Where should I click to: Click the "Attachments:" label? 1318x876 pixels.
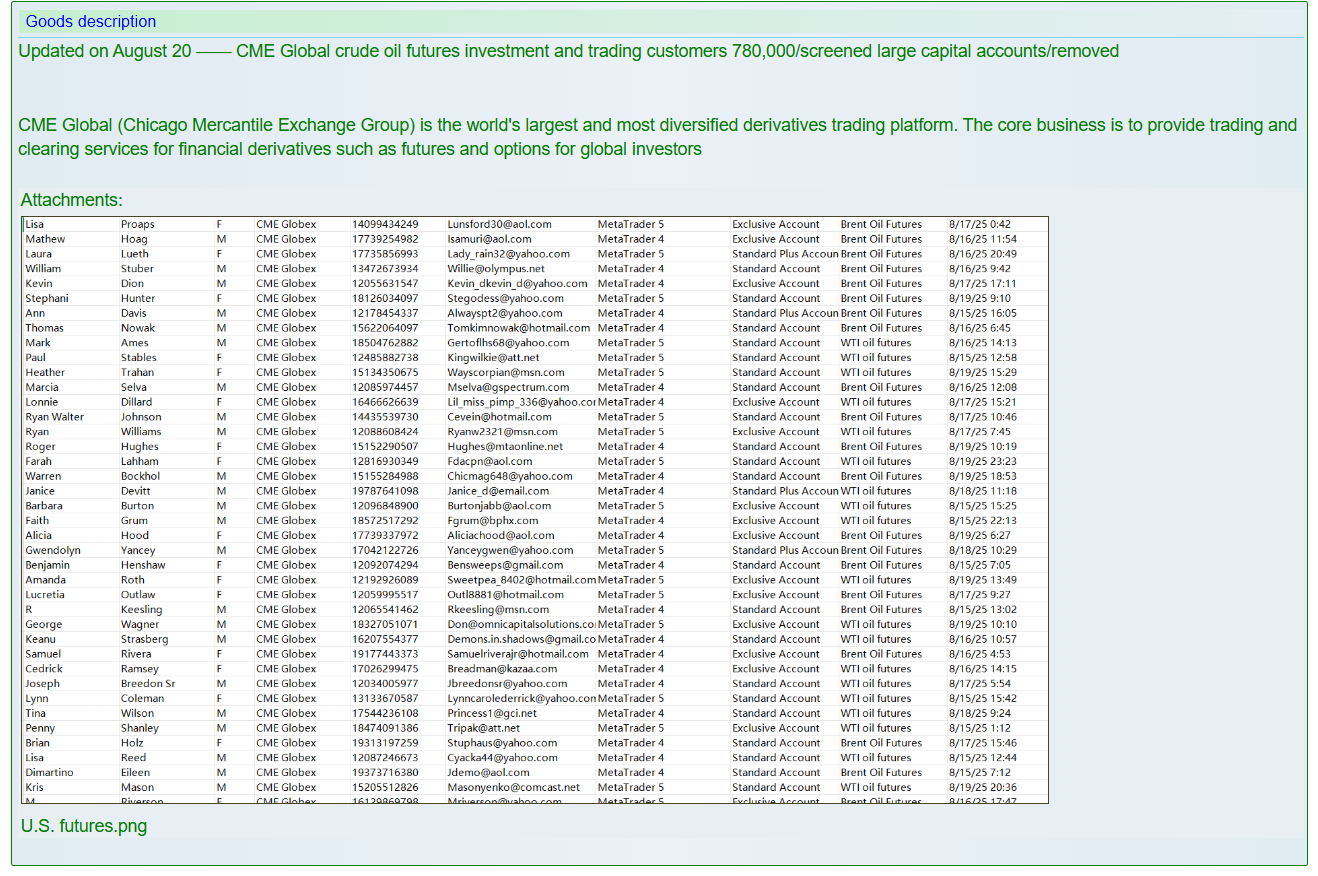(72, 200)
